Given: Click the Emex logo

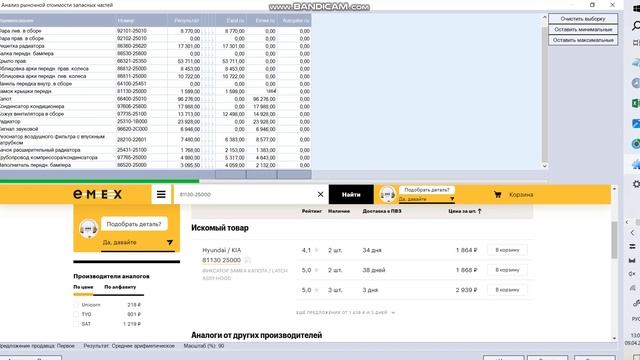Looking at the screenshot, I should (x=98, y=194).
